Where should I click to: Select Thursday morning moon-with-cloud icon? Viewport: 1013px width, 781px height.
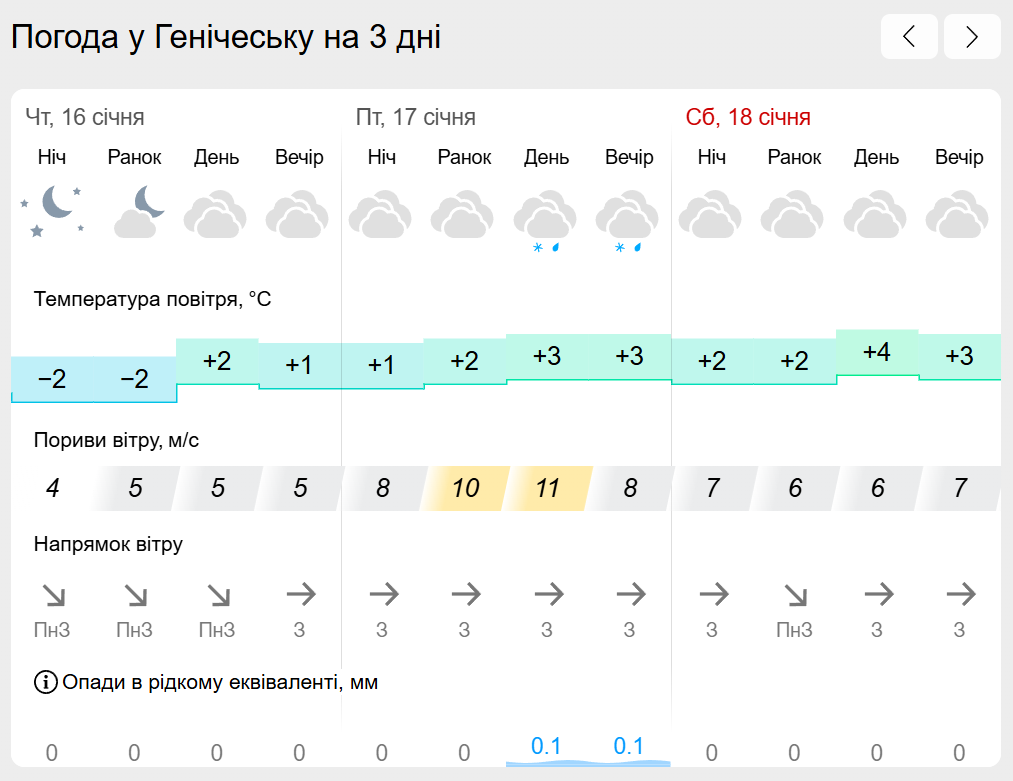(138, 211)
